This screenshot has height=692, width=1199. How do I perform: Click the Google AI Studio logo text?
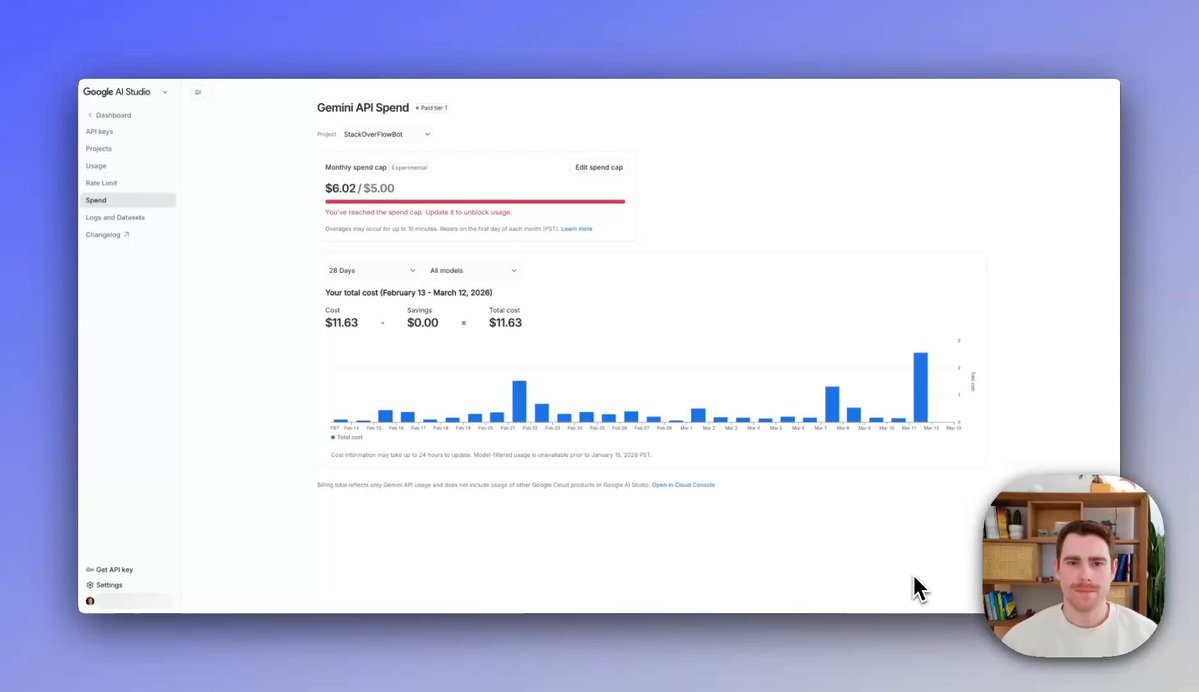coord(117,92)
